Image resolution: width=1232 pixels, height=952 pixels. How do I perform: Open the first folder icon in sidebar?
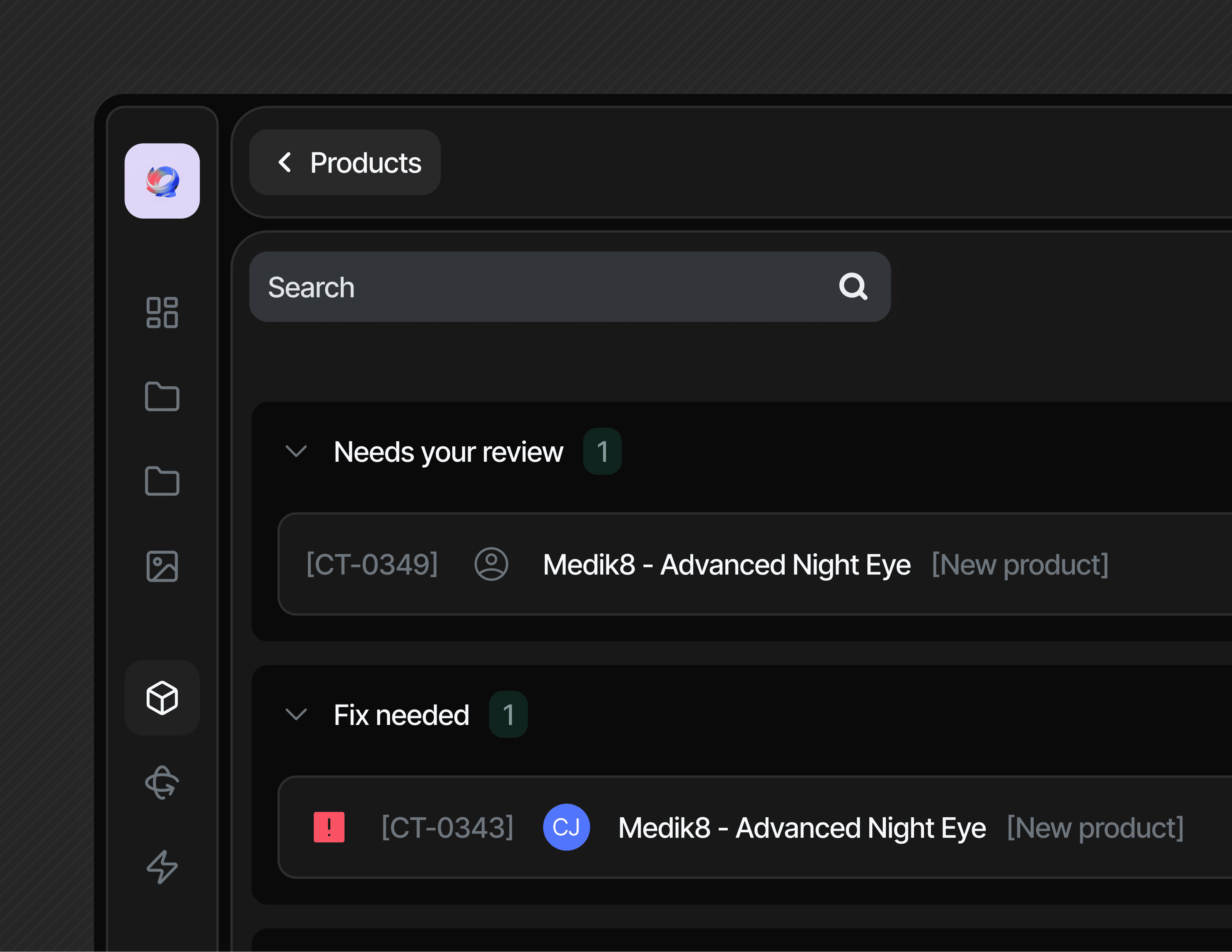coord(162,397)
